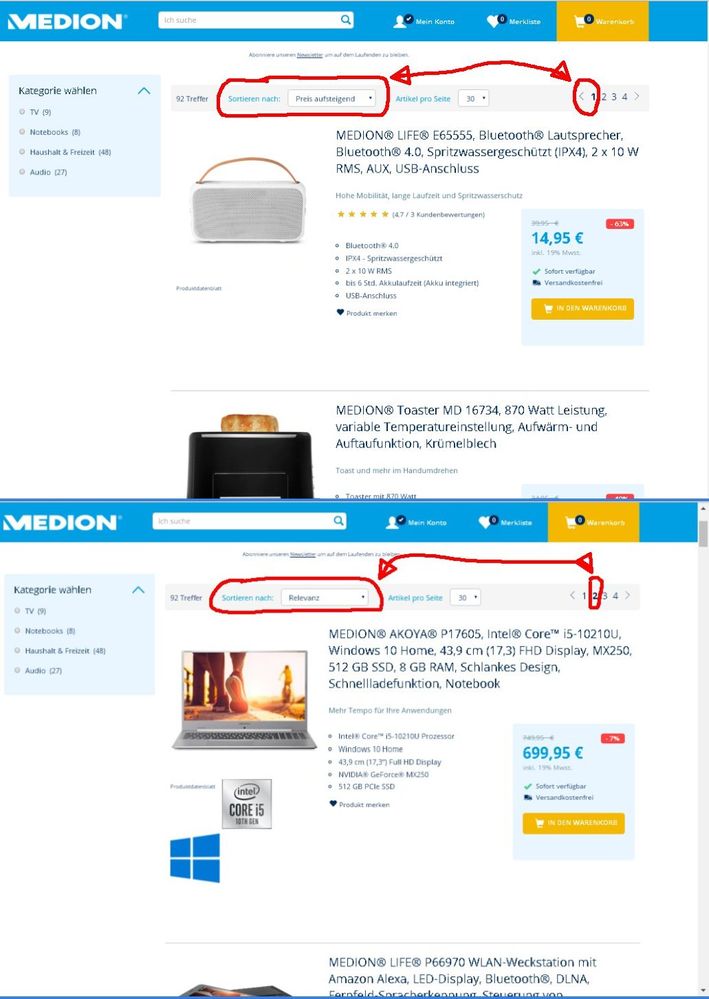Click the browser's vertical scrollbar thumb
The width and height of the screenshot is (709, 999).
click(703, 533)
